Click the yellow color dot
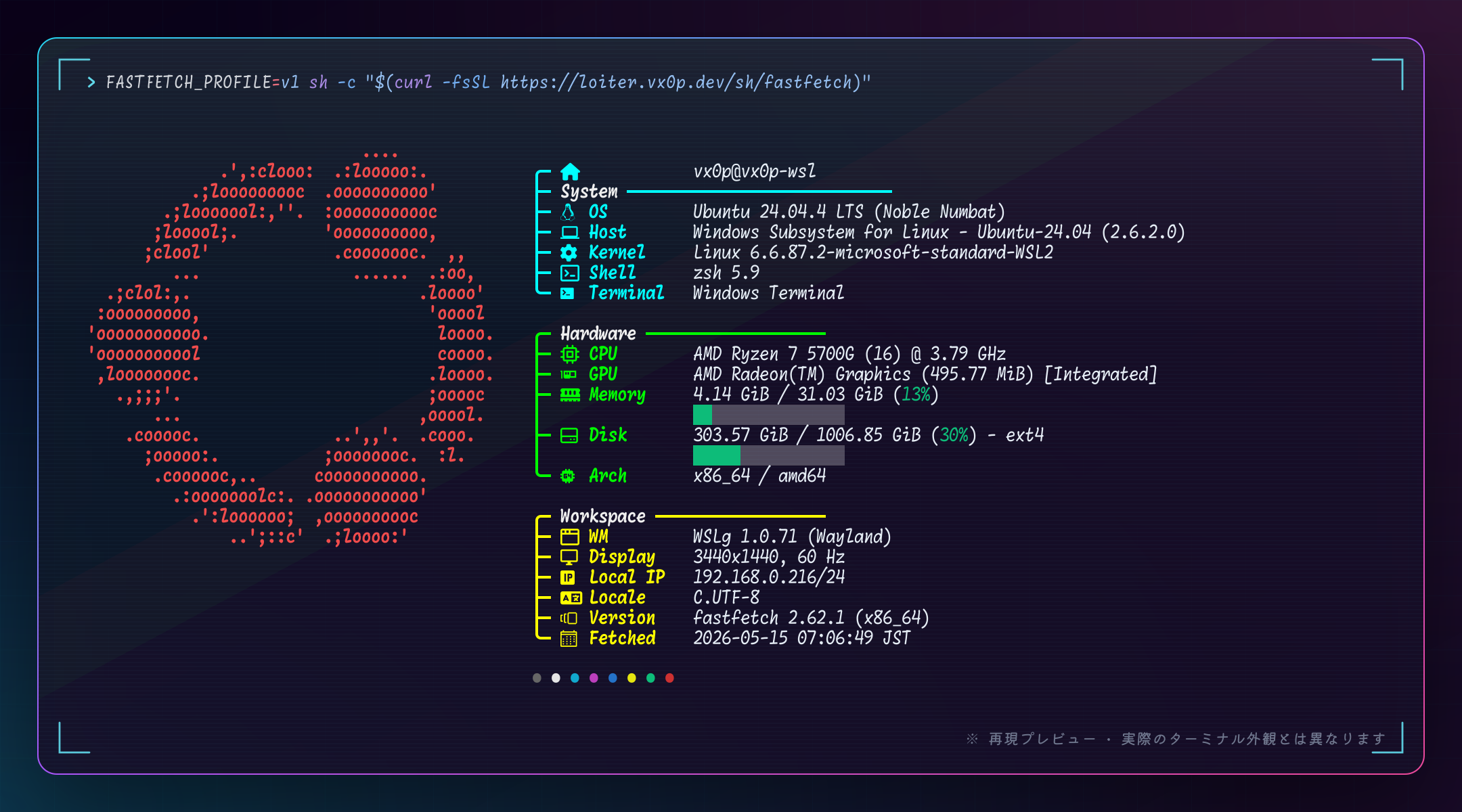Viewport: 1462px width, 812px height. point(632,678)
